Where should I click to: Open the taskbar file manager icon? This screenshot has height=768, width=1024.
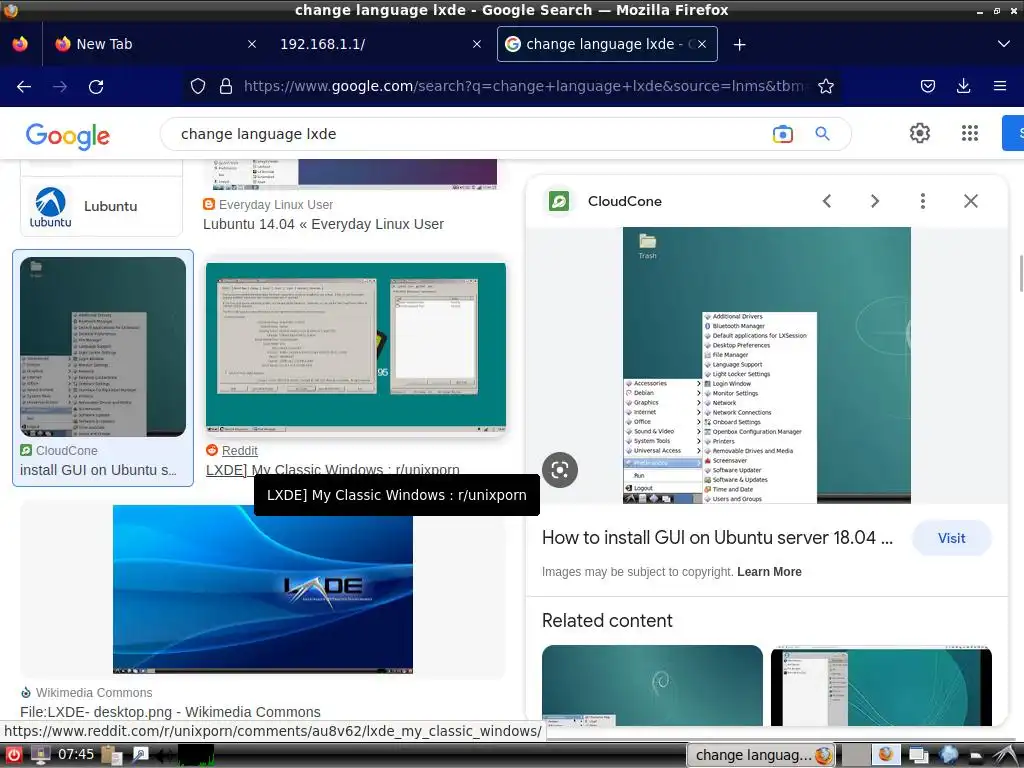coord(110,755)
